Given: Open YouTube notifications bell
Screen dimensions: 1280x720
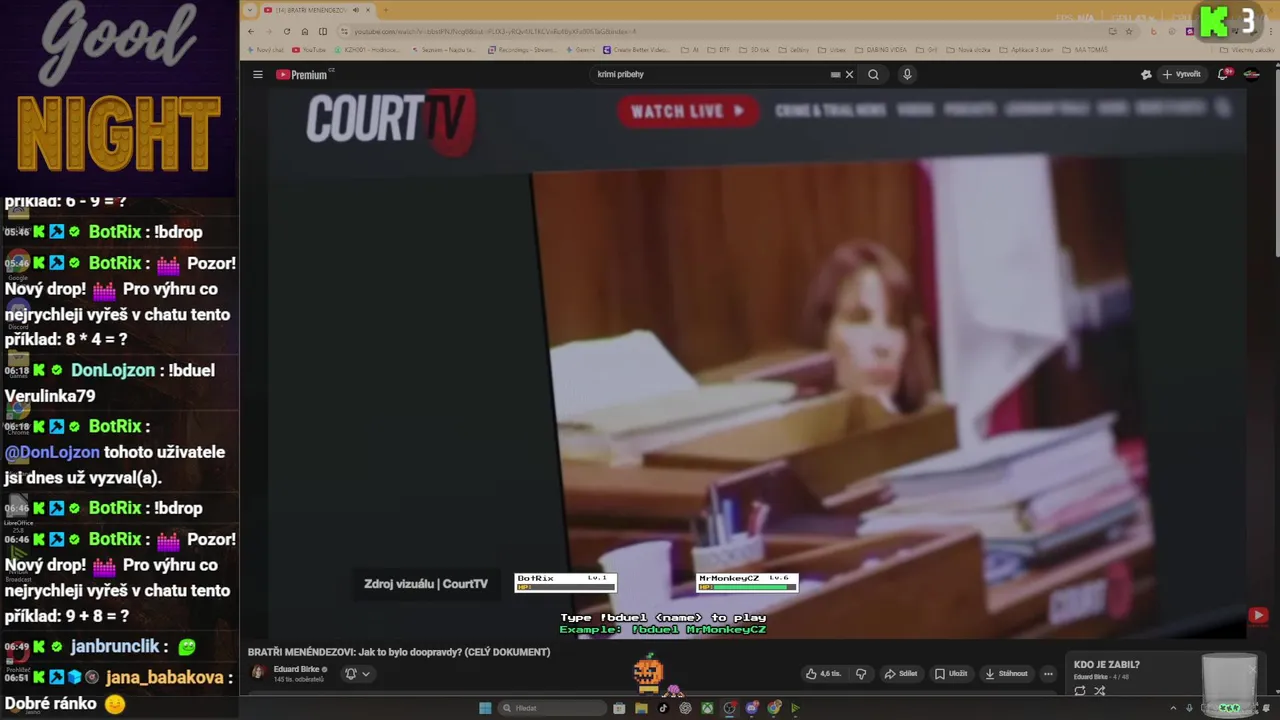Looking at the screenshot, I should [x=1223, y=75].
